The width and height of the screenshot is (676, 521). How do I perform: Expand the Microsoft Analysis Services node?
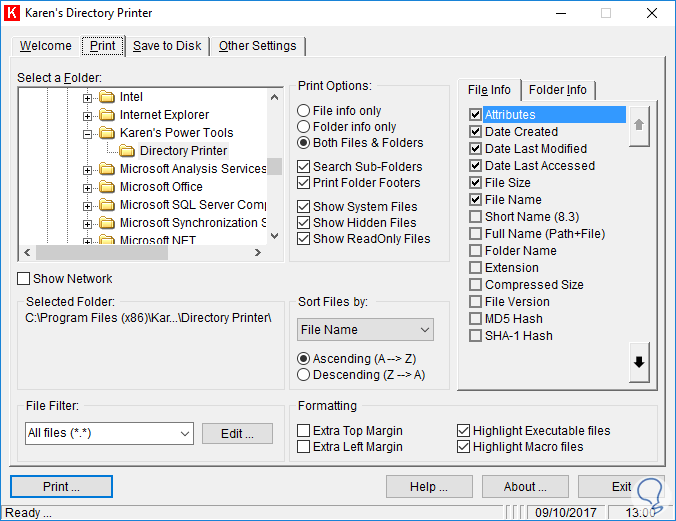point(88,170)
